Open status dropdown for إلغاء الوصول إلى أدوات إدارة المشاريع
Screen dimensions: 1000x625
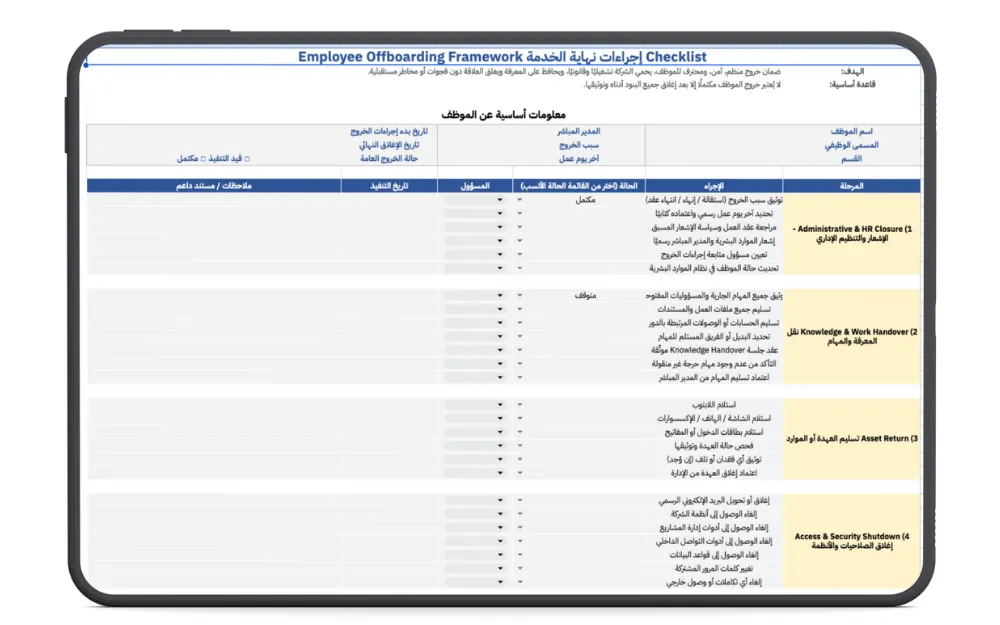(520, 528)
